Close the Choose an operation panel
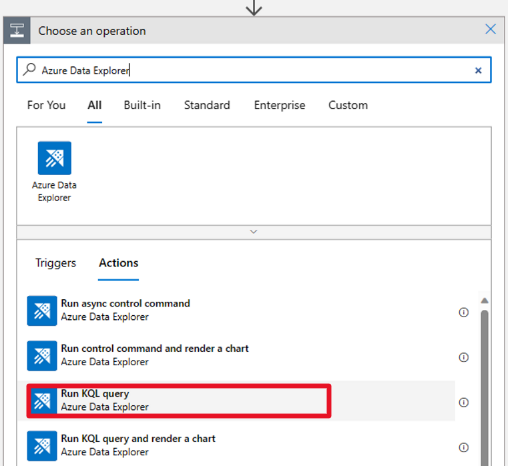 click(490, 29)
